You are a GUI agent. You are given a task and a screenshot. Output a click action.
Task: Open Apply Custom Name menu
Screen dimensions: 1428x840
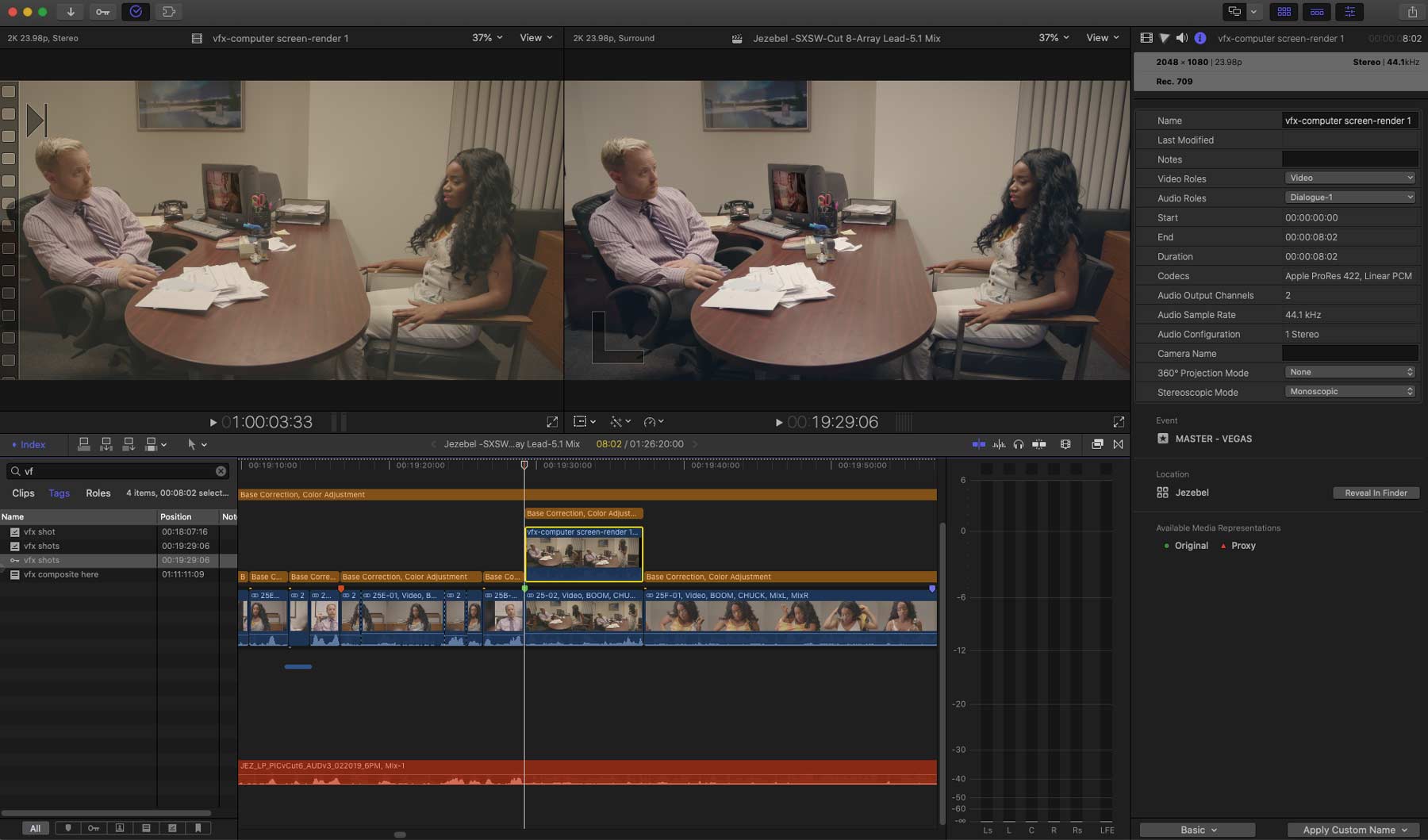1354,830
